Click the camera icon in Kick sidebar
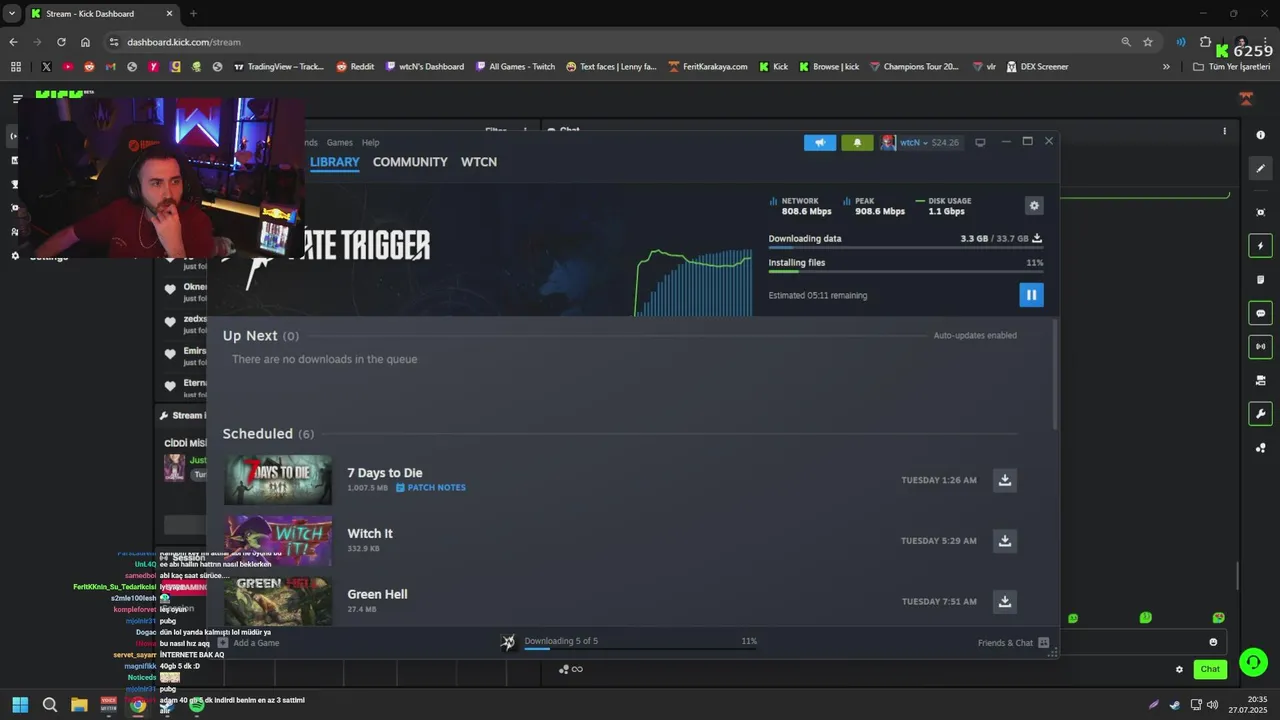Viewport: 1280px width, 720px height. point(1260,381)
